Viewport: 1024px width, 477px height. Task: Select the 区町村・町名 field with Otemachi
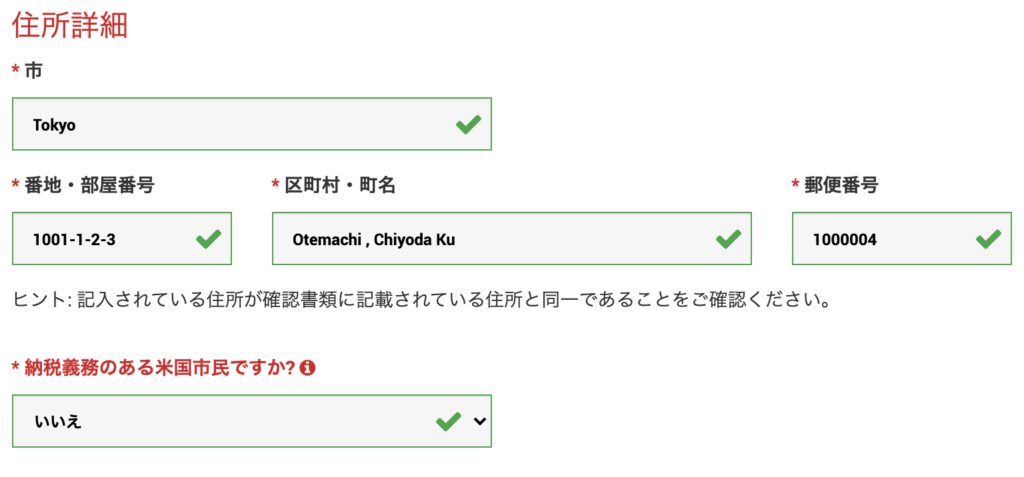click(x=490, y=239)
